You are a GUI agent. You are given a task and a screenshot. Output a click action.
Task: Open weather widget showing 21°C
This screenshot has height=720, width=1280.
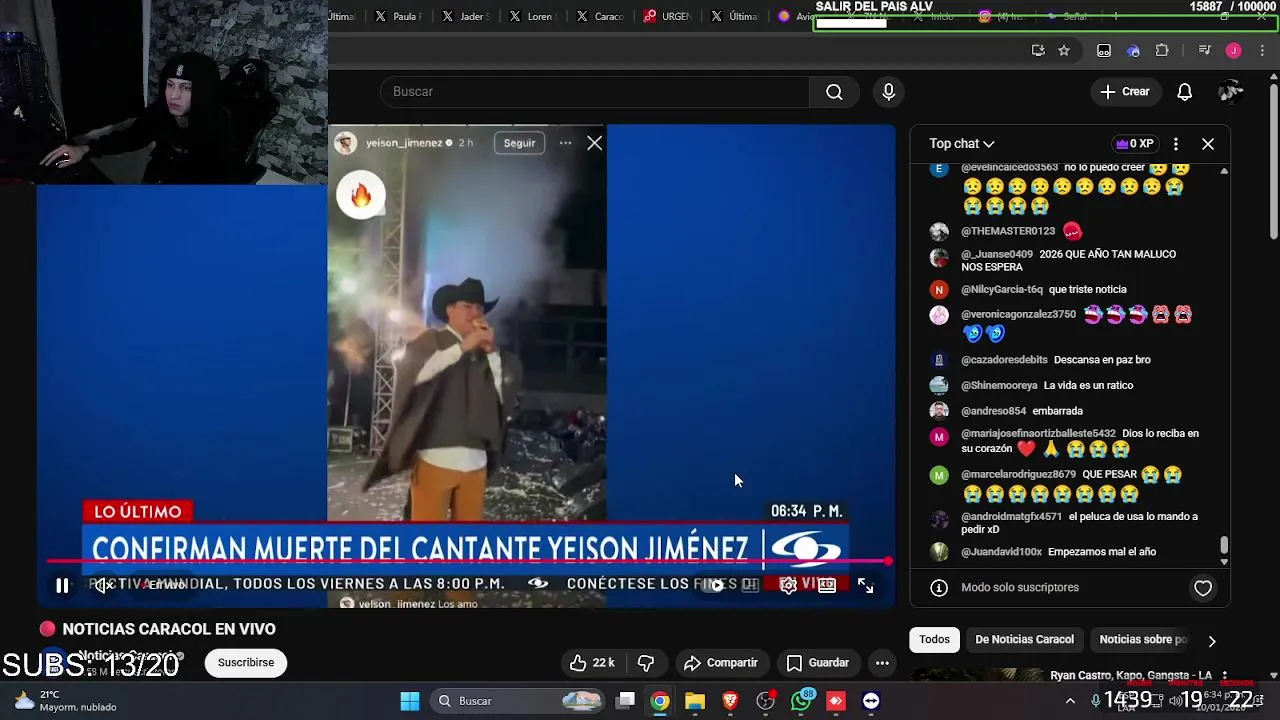[65, 701]
